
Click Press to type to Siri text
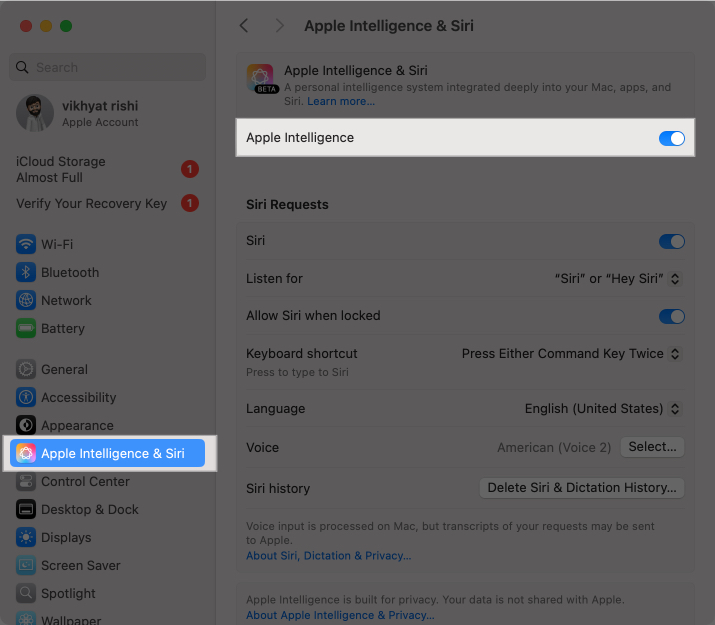(297, 372)
